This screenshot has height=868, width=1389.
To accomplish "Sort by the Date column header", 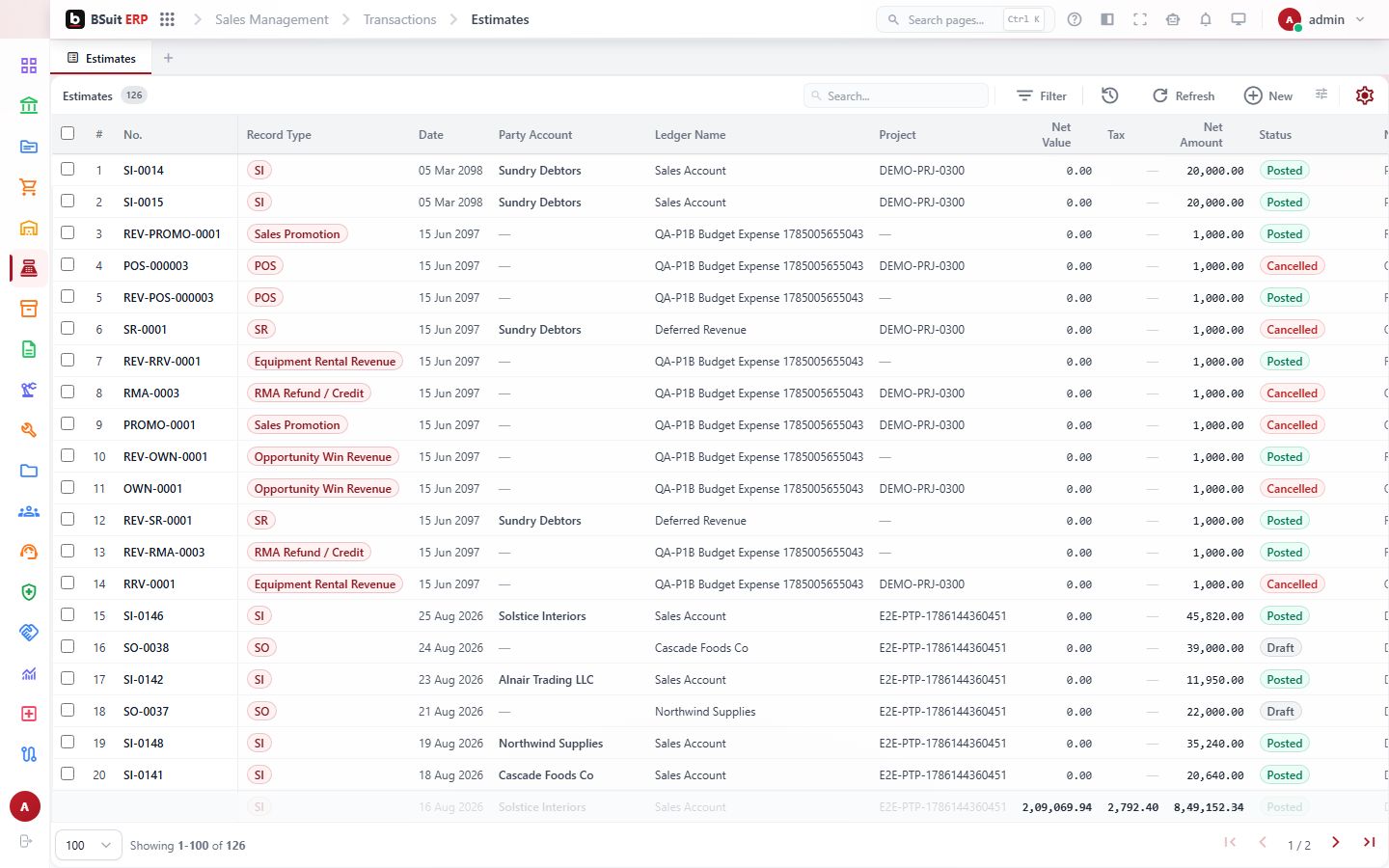I will tap(430, 135).
